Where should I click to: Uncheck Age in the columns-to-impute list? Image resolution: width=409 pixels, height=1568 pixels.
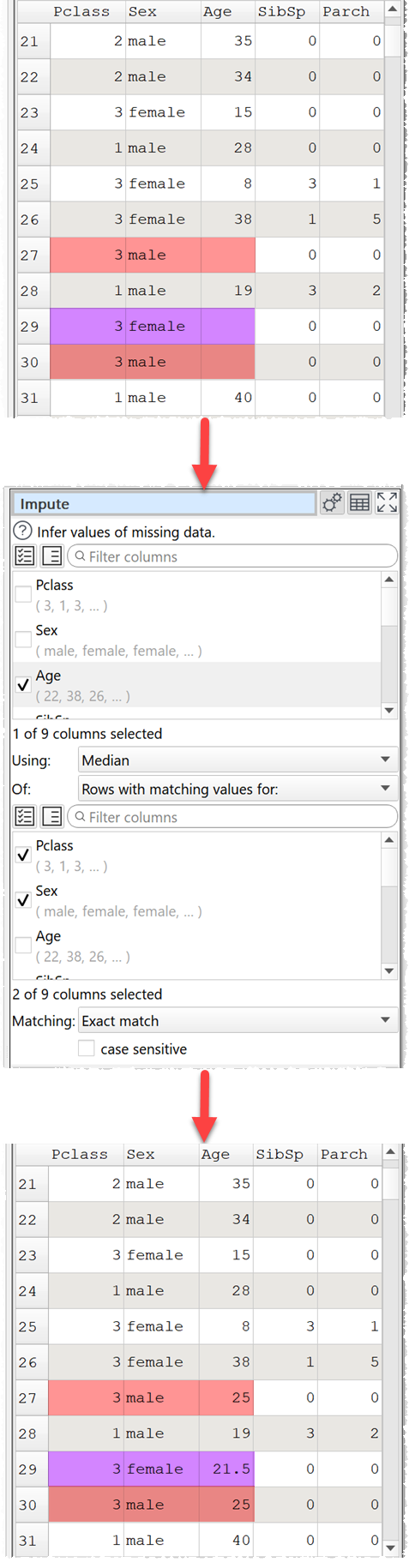[23, 685]
